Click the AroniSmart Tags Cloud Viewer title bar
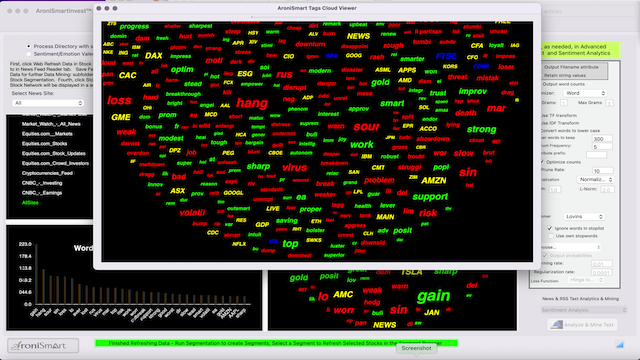Screen dimensions: 640x360 tap(317, 8)
